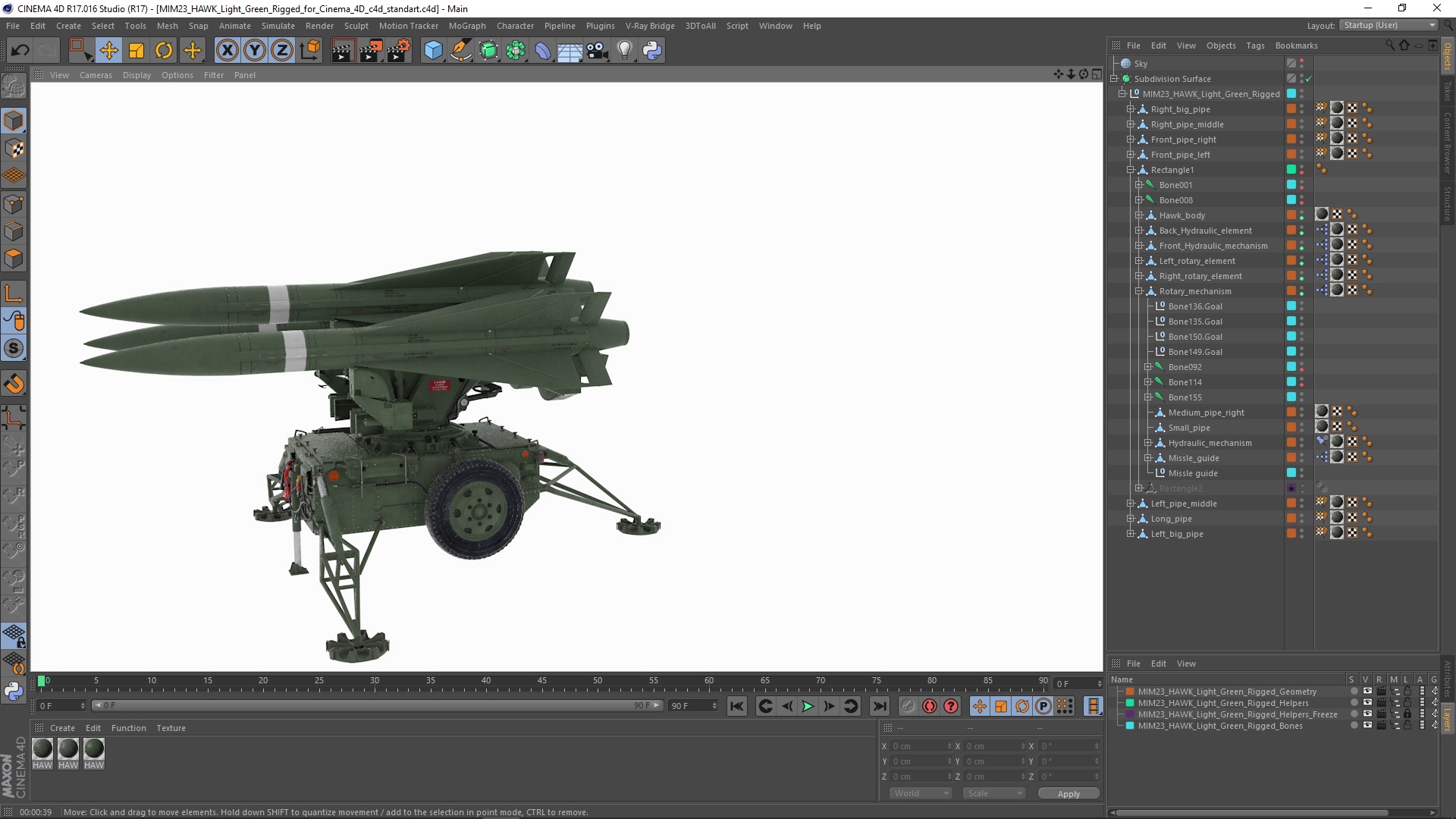Collapse the Subdivision Surface node
This screenshot has width=1456, height=819.
click(x=1113, y=79)
